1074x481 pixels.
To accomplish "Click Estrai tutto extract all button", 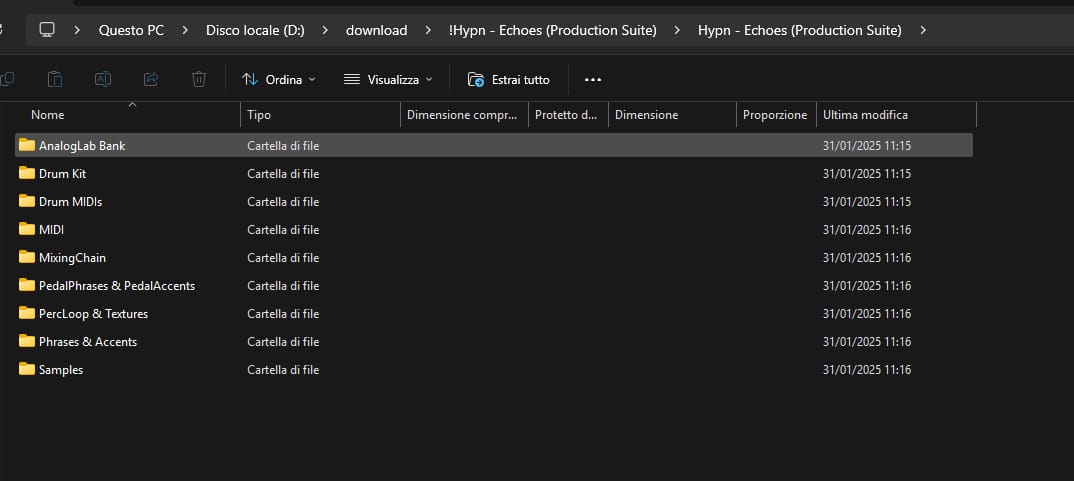I will (x=508, y=79).
